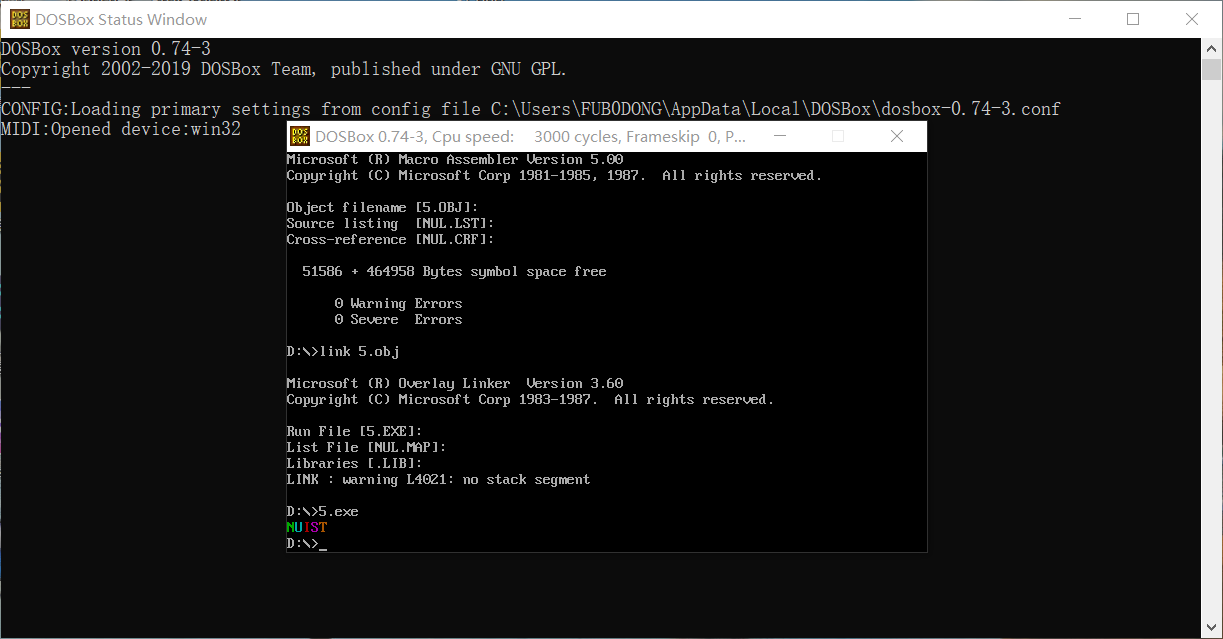This screenshot has height=639, width=1223.
Task: Click the 'Overlay Linker Version 3.60' line
Action: [455, 384]
